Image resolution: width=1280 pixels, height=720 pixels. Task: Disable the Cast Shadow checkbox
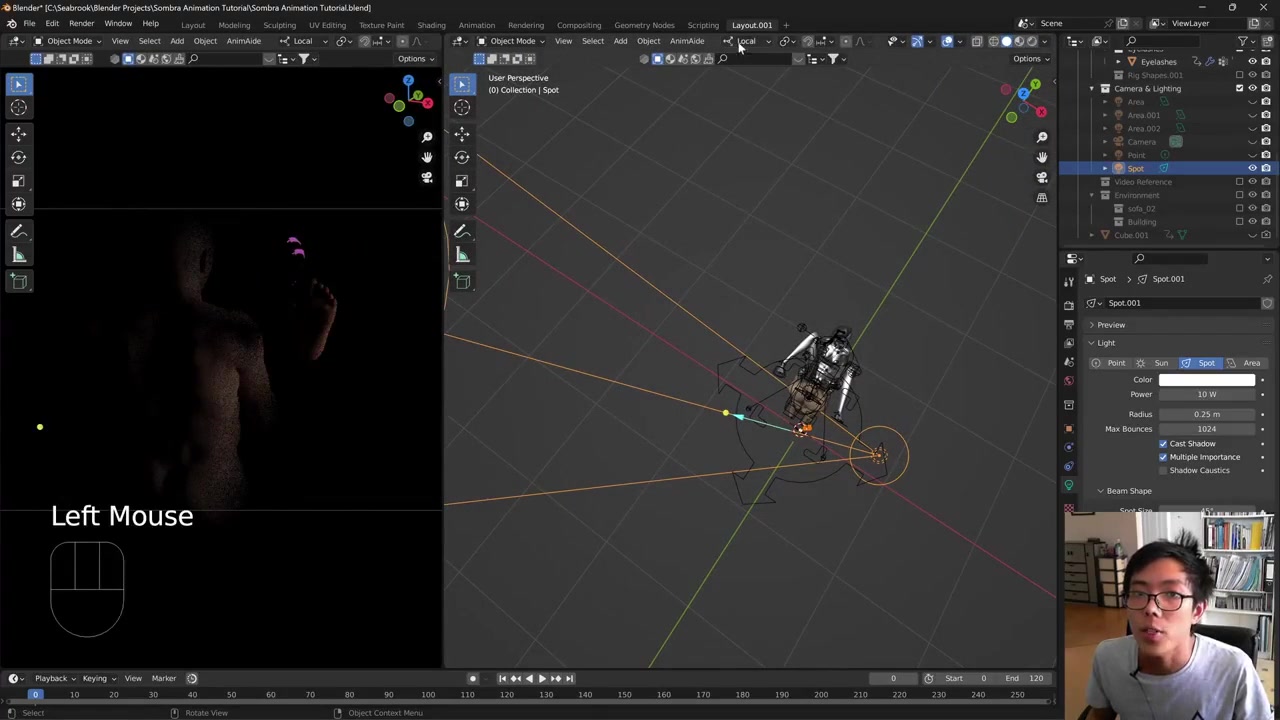[1163, 443]
